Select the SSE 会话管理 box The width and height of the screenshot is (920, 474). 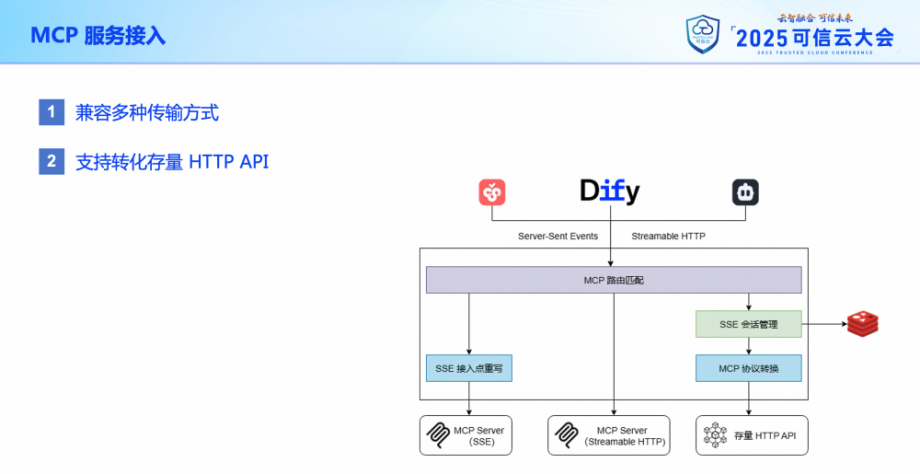tap(748, 324)
